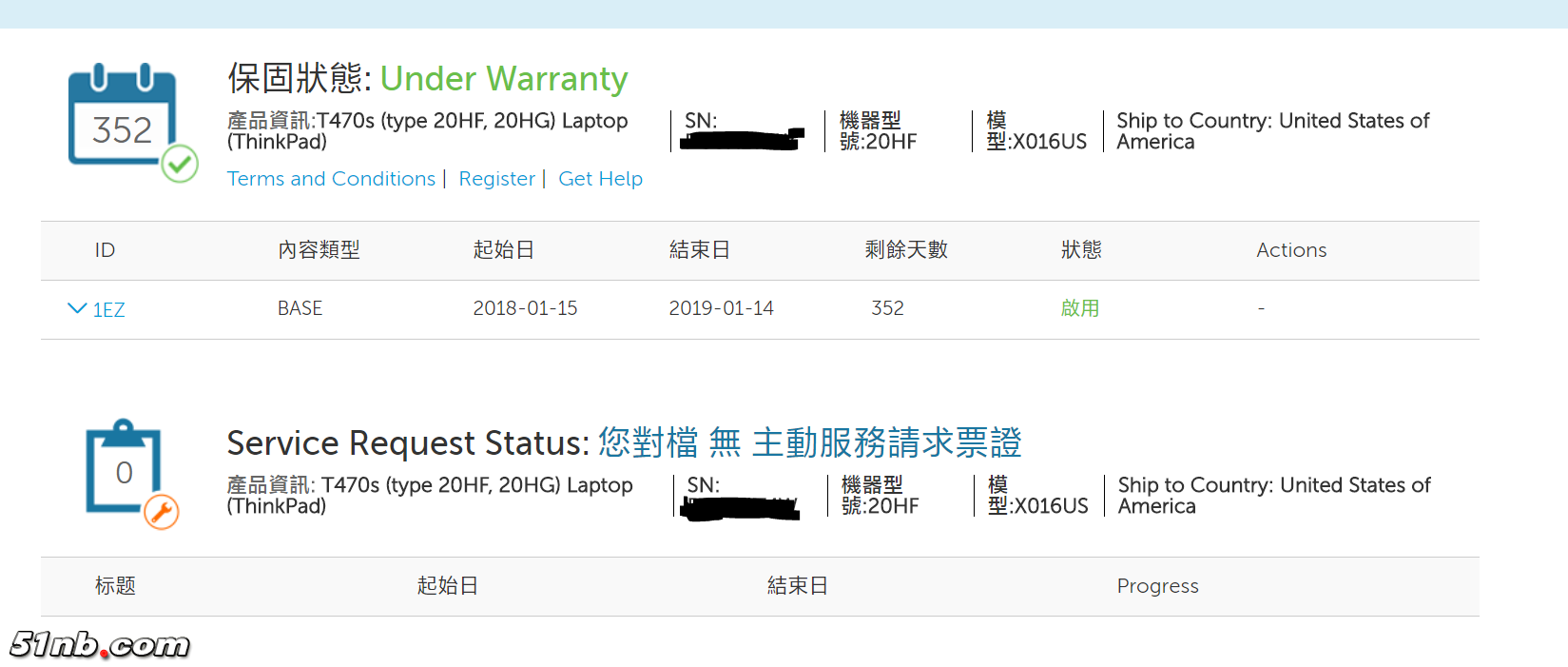Open the Terms and Conditions link
The width and height of the screenshot is (1568, 667).
click(331, 179)
